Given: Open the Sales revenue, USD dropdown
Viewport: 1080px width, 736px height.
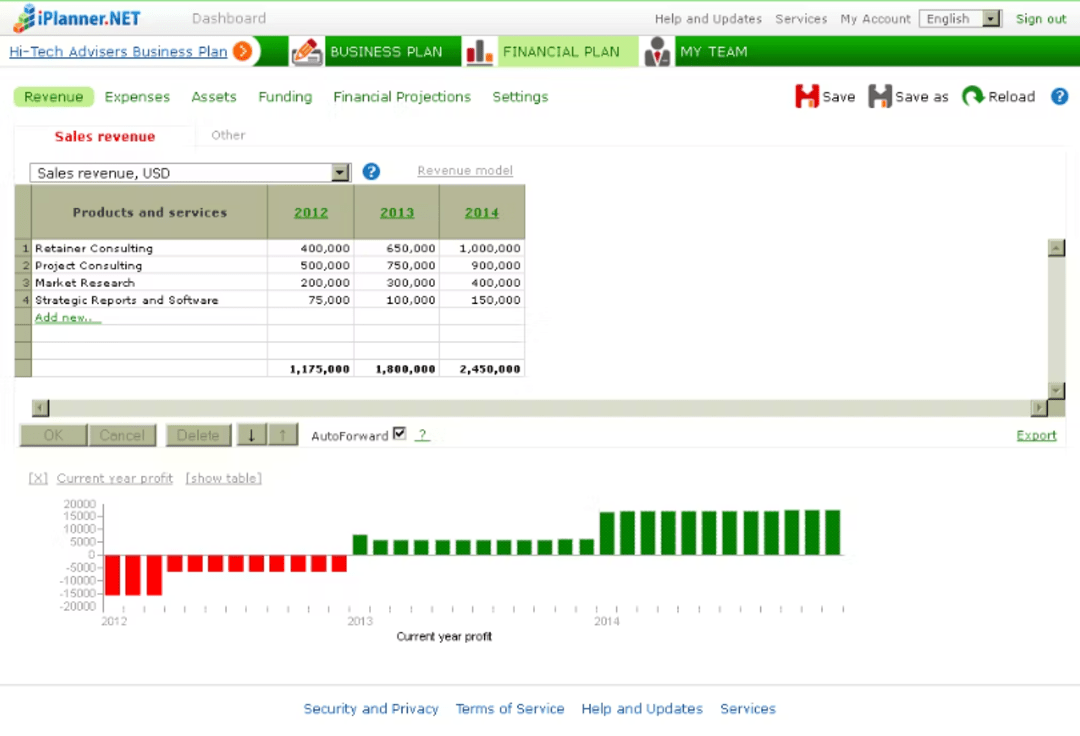Looking at the screenshot, I should [x=340, y=172].
